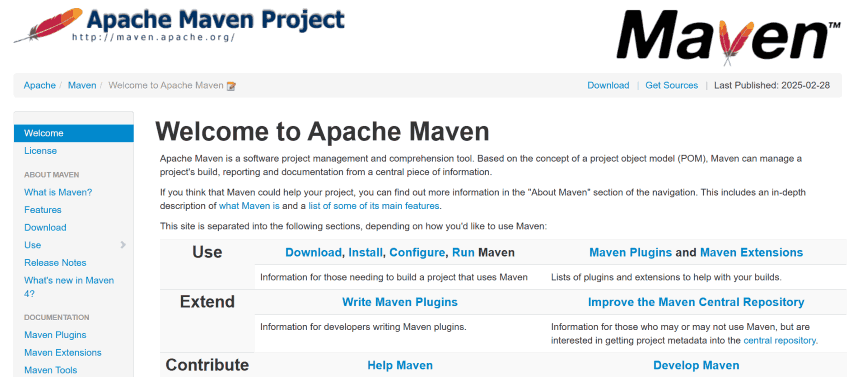
Task: Open Maven Extensions link in the table
Action: [x=752, y=253]
